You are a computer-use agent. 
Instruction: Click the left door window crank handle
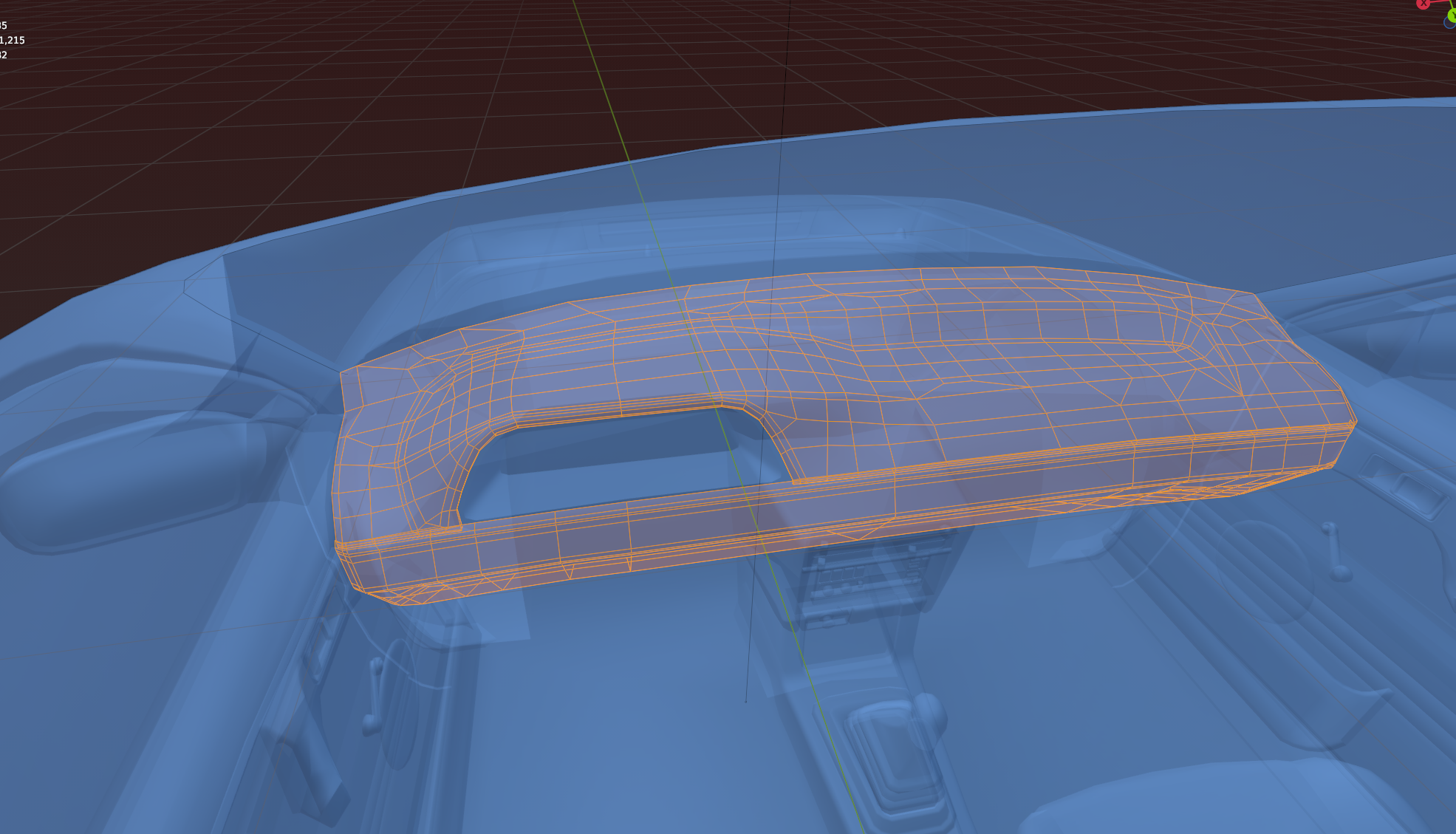point(373,694)
